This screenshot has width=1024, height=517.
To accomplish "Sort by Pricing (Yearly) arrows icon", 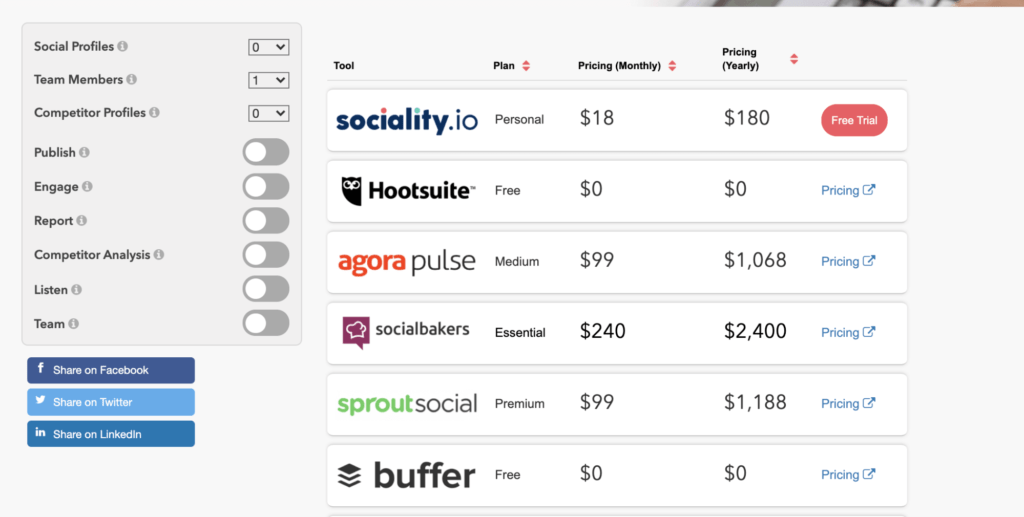I will (x=794, y=59).
